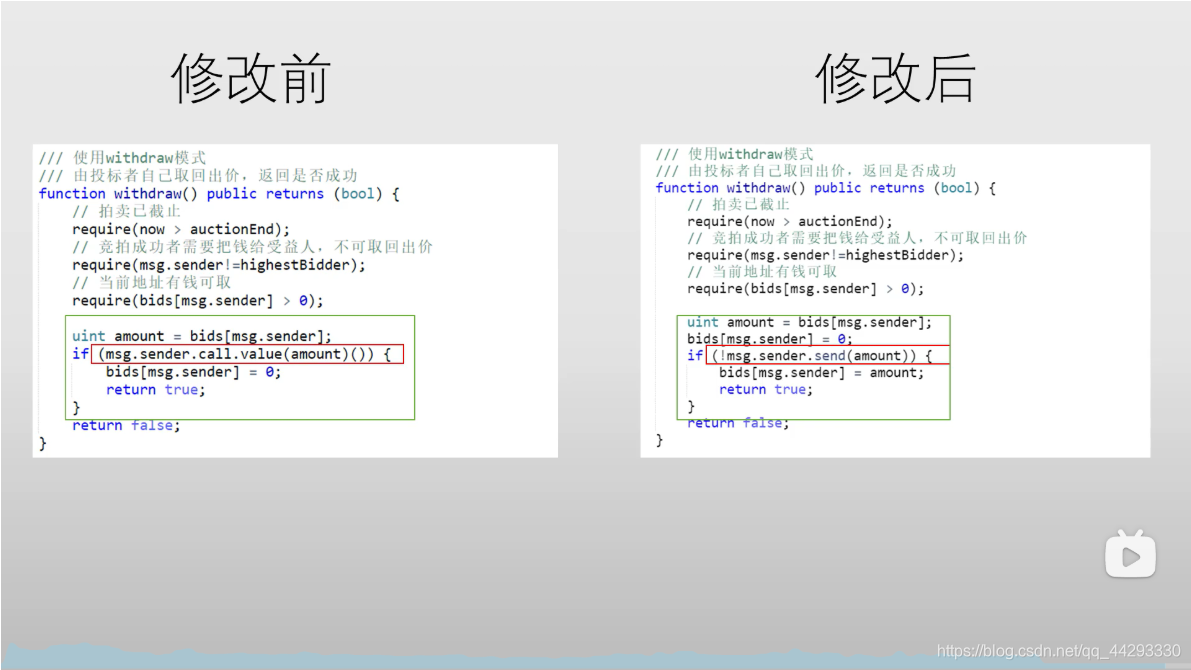The height and width of the screenshot is (670, 1191).
Task: Click "require(now > auctionEnd);" in 修改后 code
Action: 790,221
